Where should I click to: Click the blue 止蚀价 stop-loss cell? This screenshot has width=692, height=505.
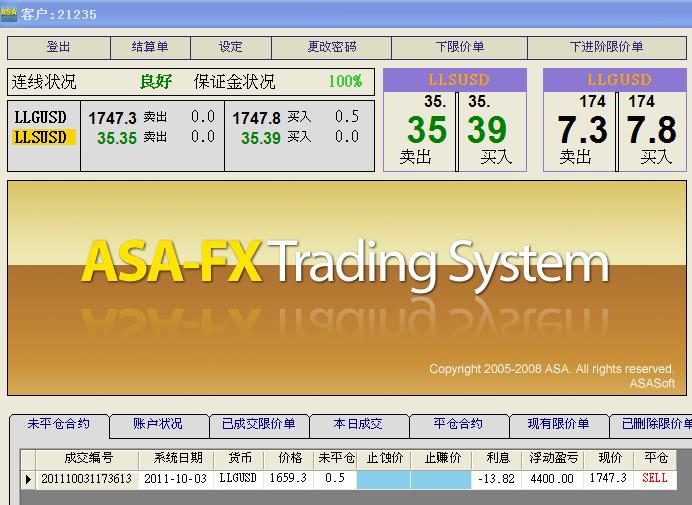click(384, 480)
